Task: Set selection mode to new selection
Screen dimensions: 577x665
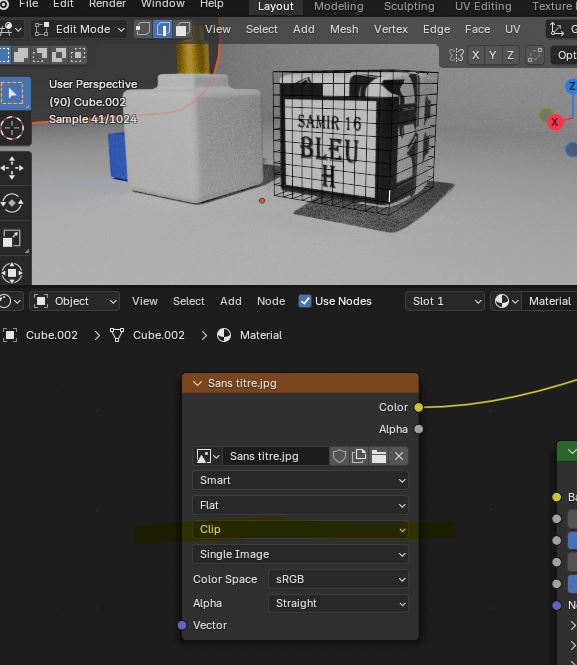Action: (x=4, y=55)
